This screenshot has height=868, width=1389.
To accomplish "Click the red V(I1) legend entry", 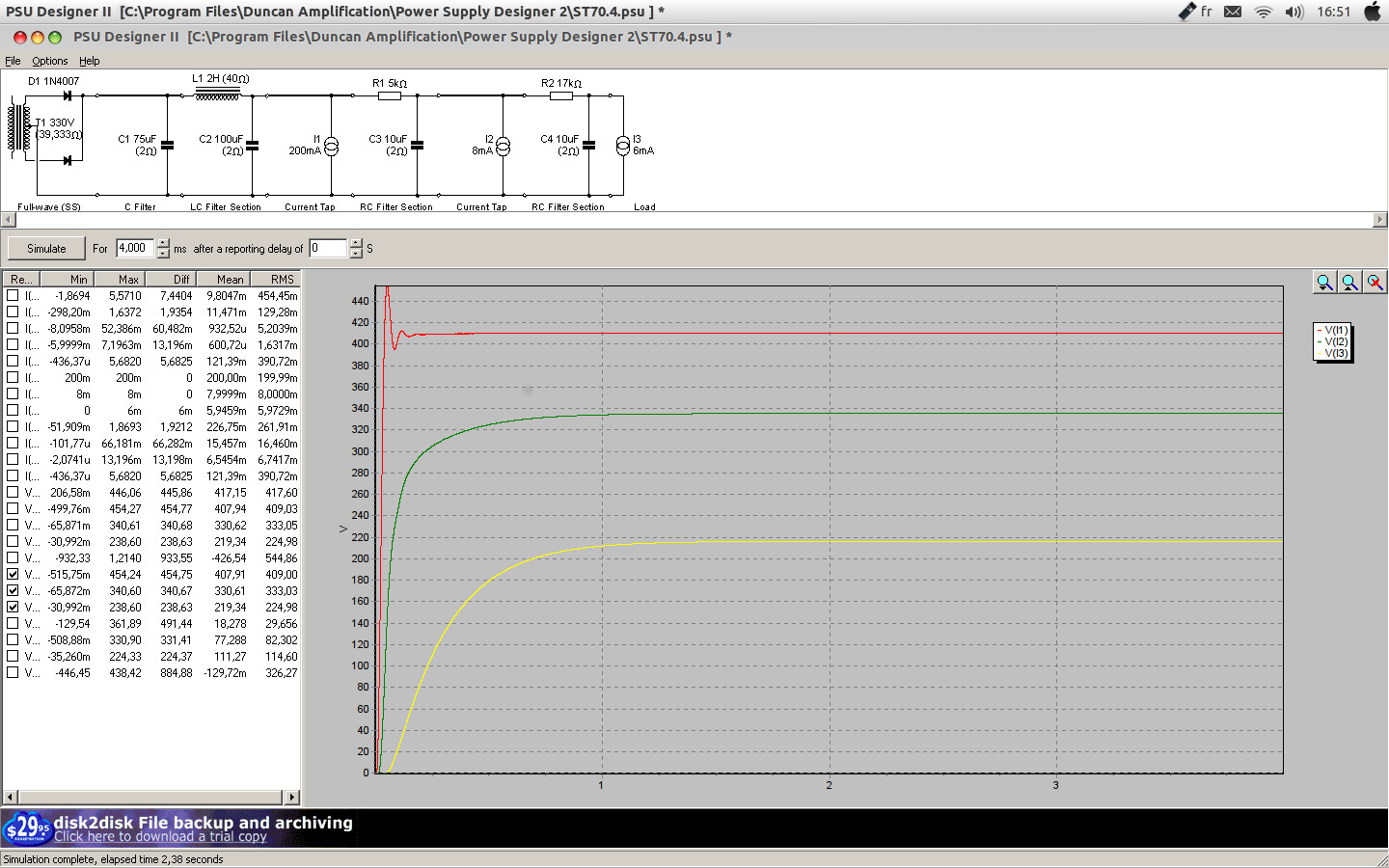I will (1333, 330).
